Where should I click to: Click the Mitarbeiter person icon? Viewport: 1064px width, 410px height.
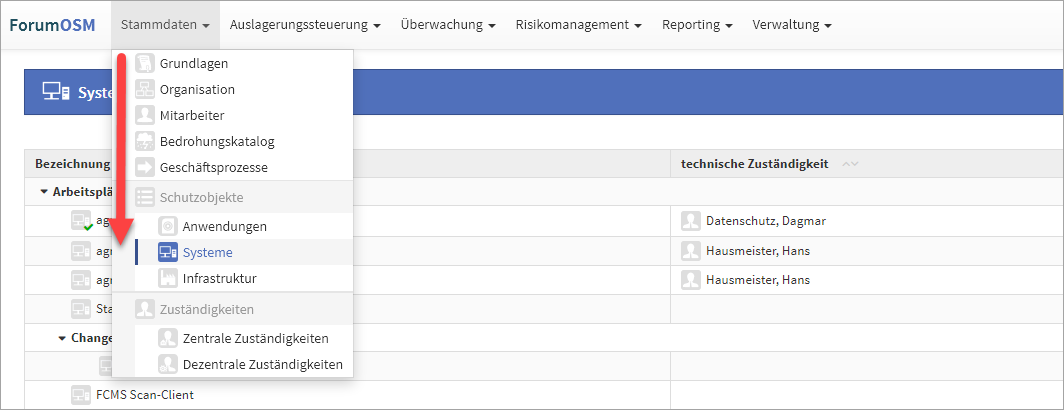[x=145, y=115]
